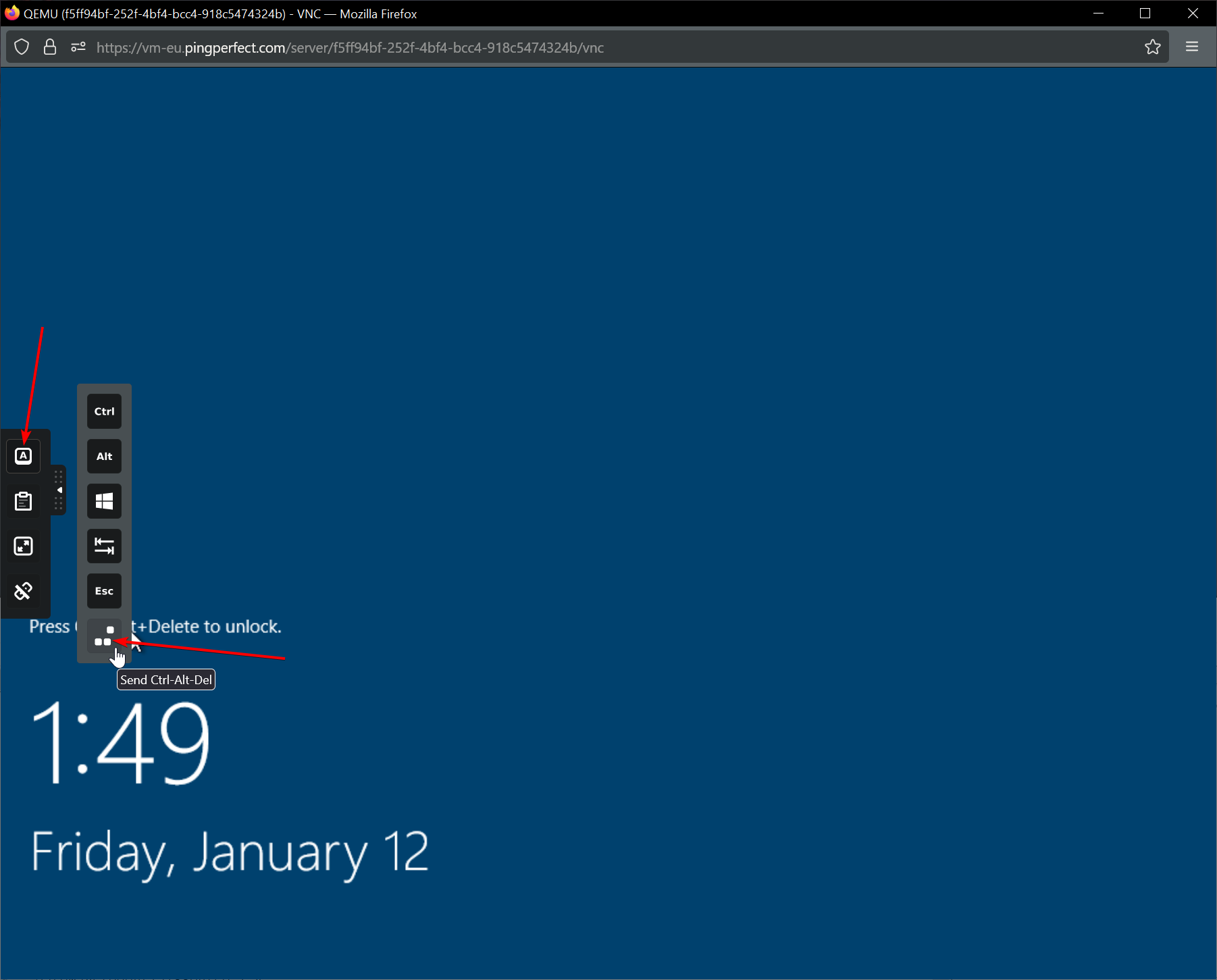1217x980 pixels.
Task: Toggle the Windows key modifier
Action: [x=104, y=501]
